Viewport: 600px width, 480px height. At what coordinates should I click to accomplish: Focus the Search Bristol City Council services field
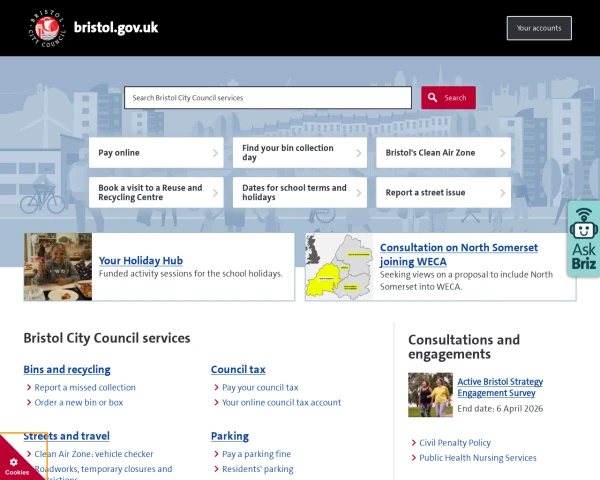click(x=268, y=98)
